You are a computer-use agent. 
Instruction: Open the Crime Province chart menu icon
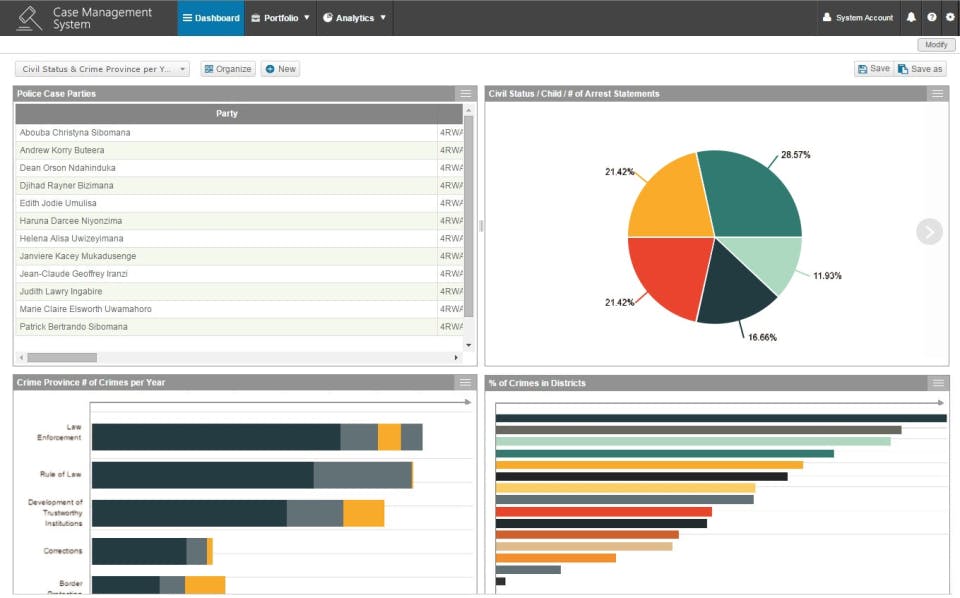pyautogui.click(x=464, y=382)
